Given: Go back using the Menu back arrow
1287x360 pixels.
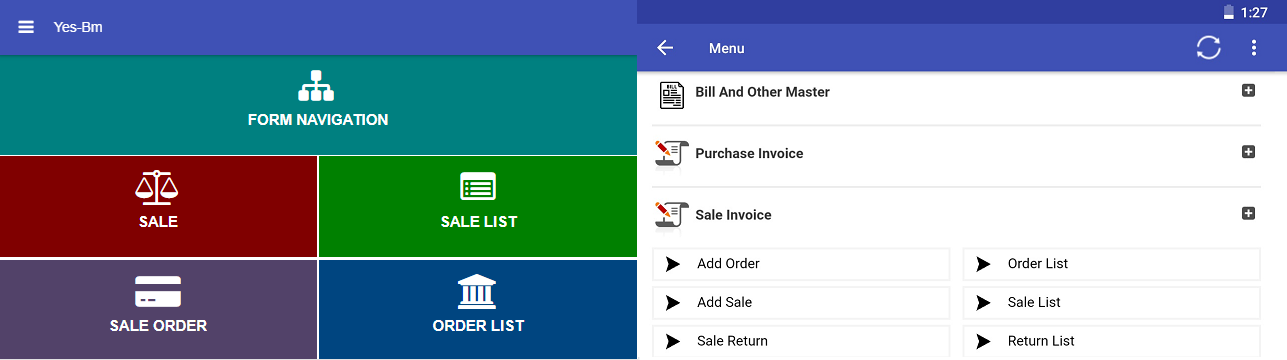Looking at the screenshot, I should click(665, 48).
